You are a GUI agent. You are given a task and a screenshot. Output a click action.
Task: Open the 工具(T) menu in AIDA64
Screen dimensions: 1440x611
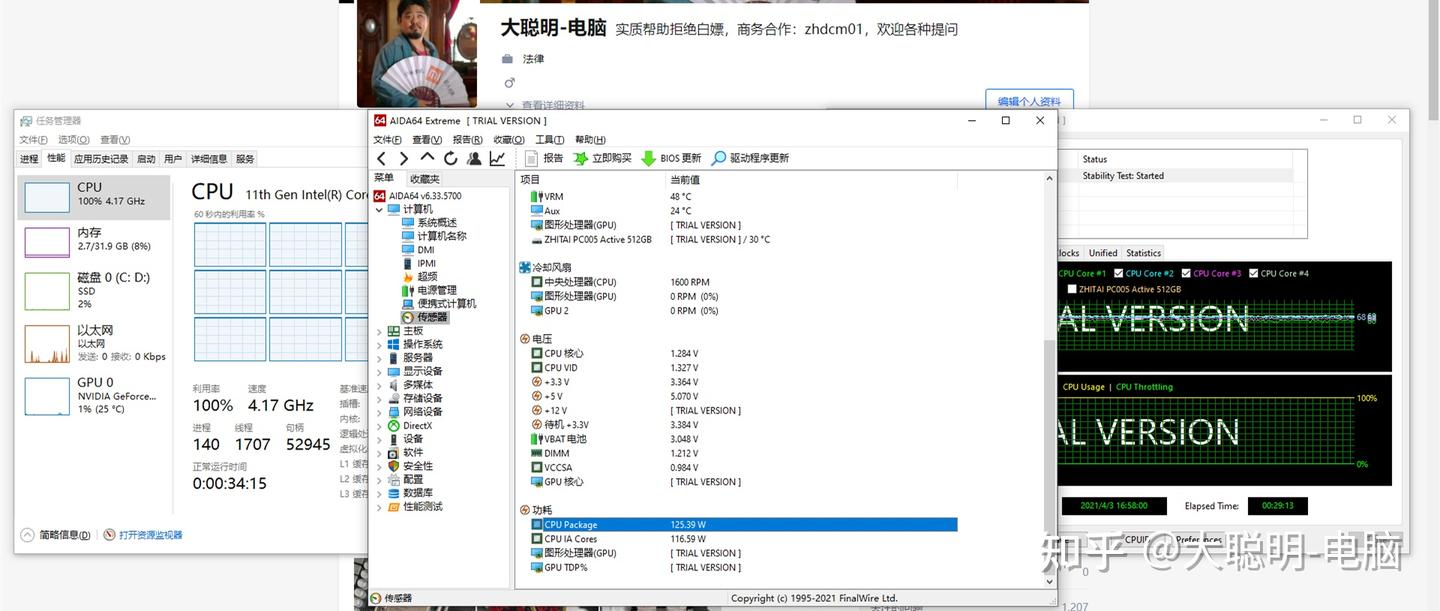point(550,139)
